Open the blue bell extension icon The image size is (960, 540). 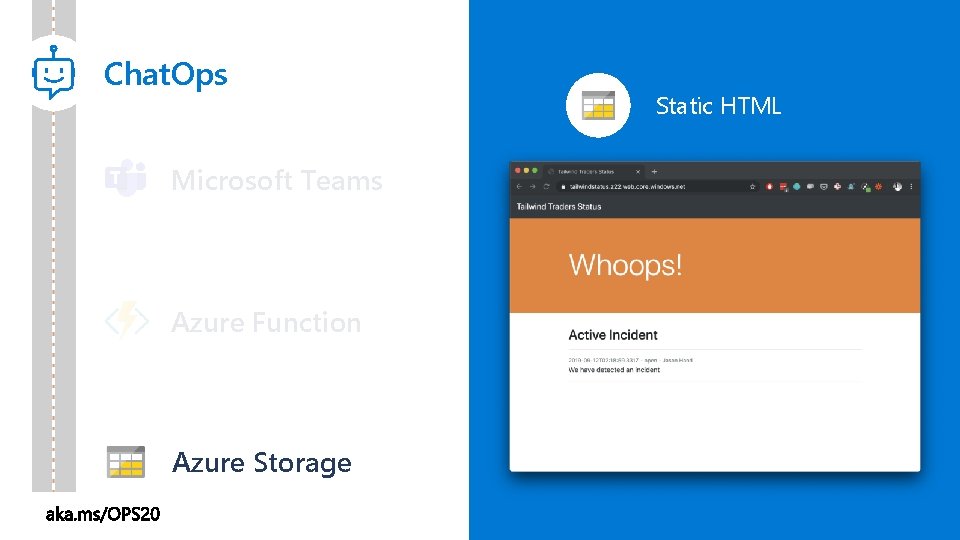point(851,187)
